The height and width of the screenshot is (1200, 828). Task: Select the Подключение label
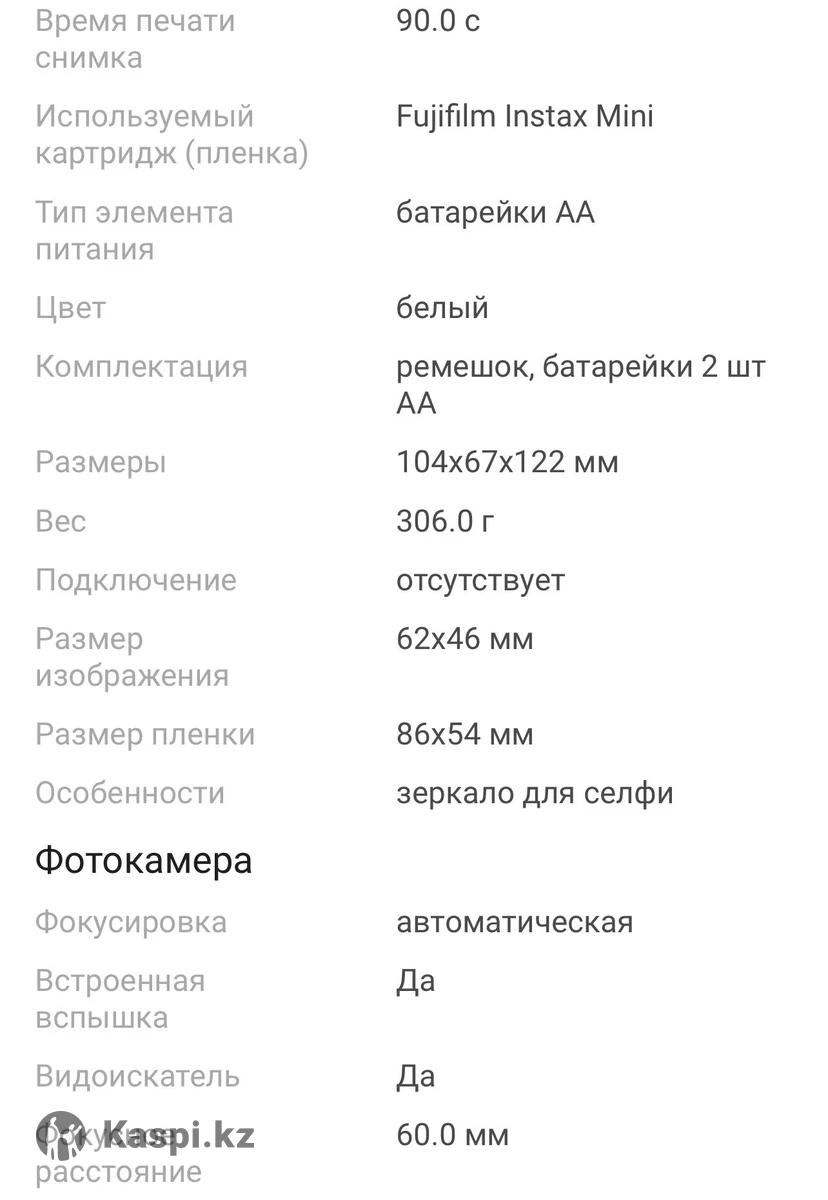(x=136, y=580)
